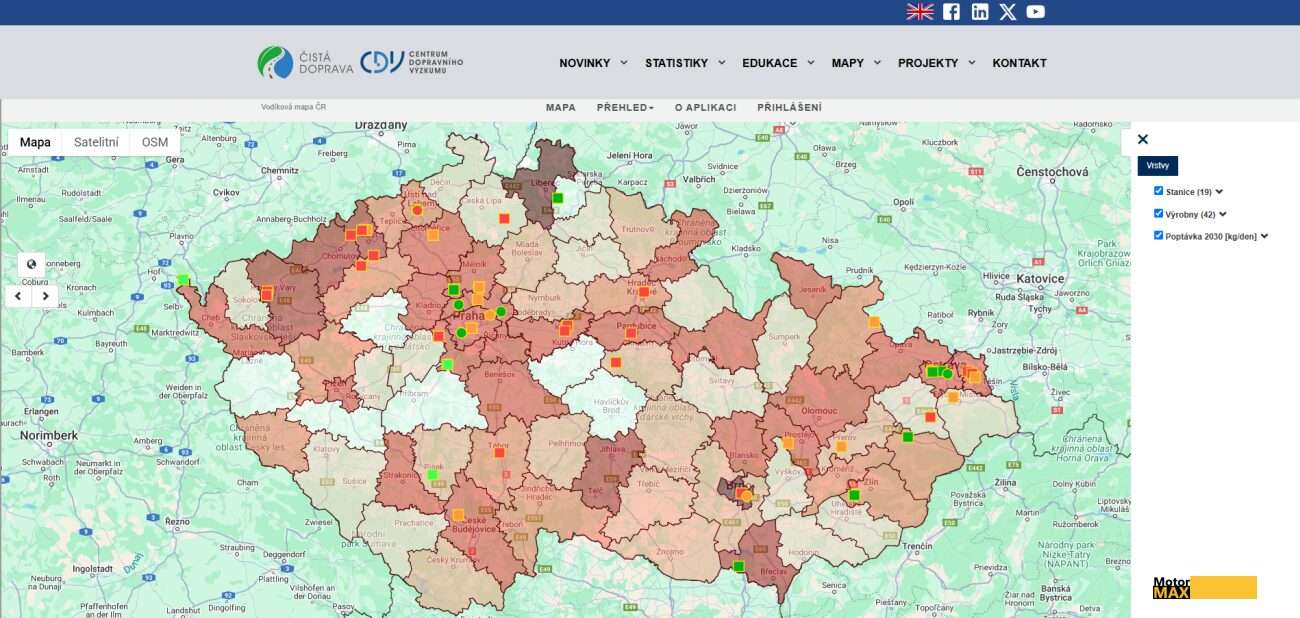Open the LinkedIn profile icon
This screenshot has width=1300, height=618.
(x=980, y=12)
